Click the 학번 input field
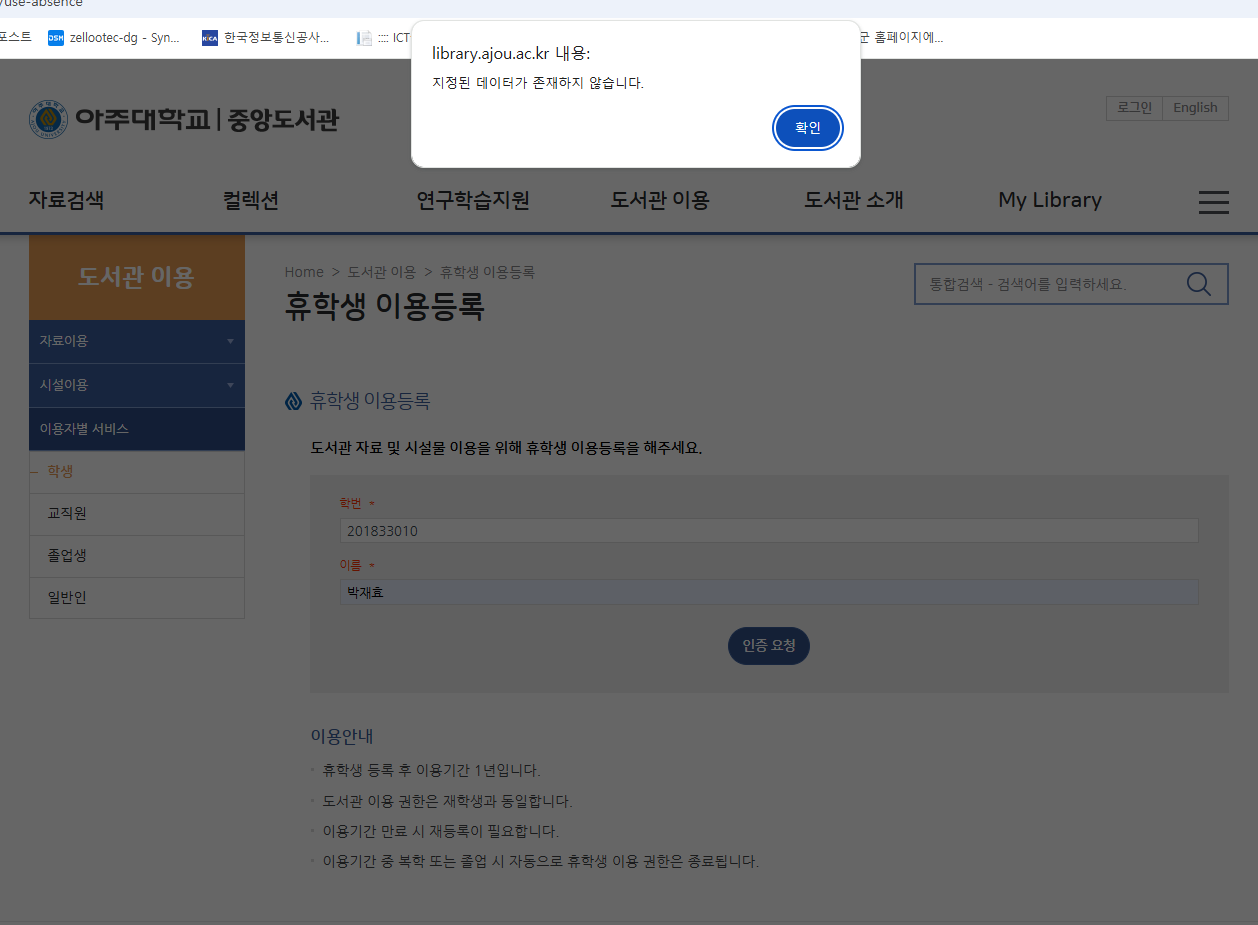Viewport: 1258px width, 925px height. pos(768,531)
